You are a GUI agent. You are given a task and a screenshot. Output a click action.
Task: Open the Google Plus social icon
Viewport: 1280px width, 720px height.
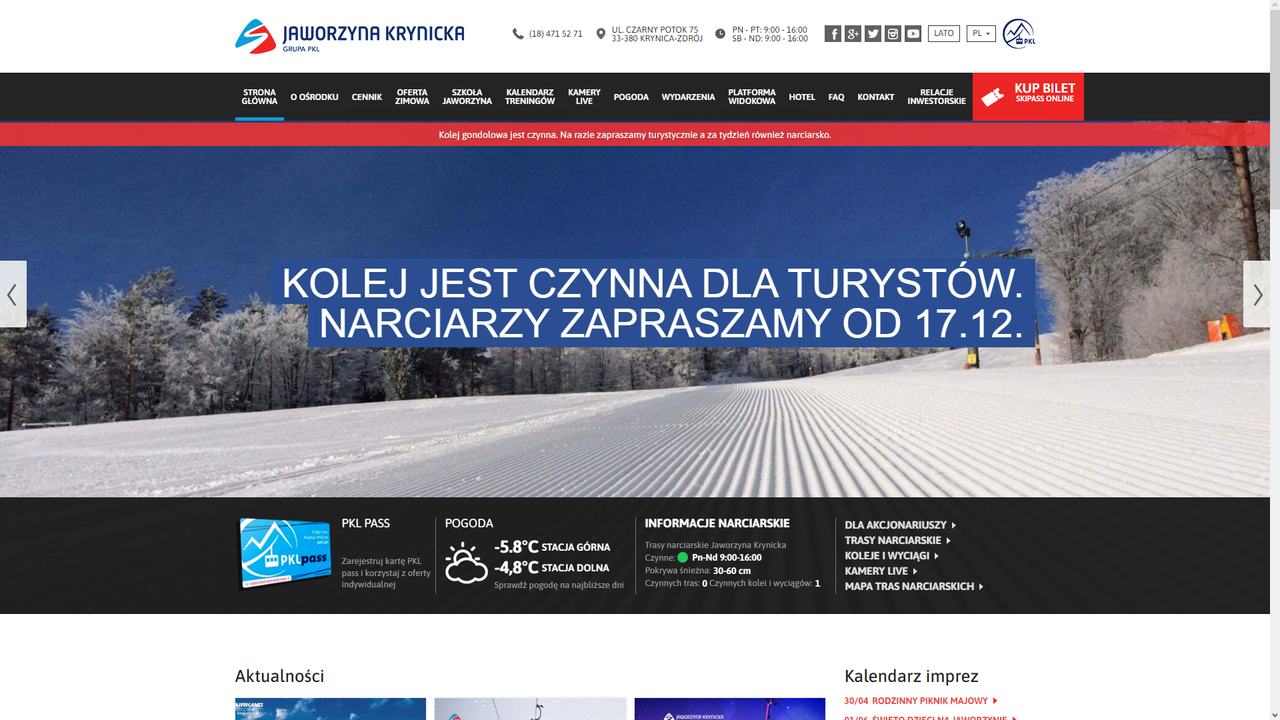click(853, 34)
